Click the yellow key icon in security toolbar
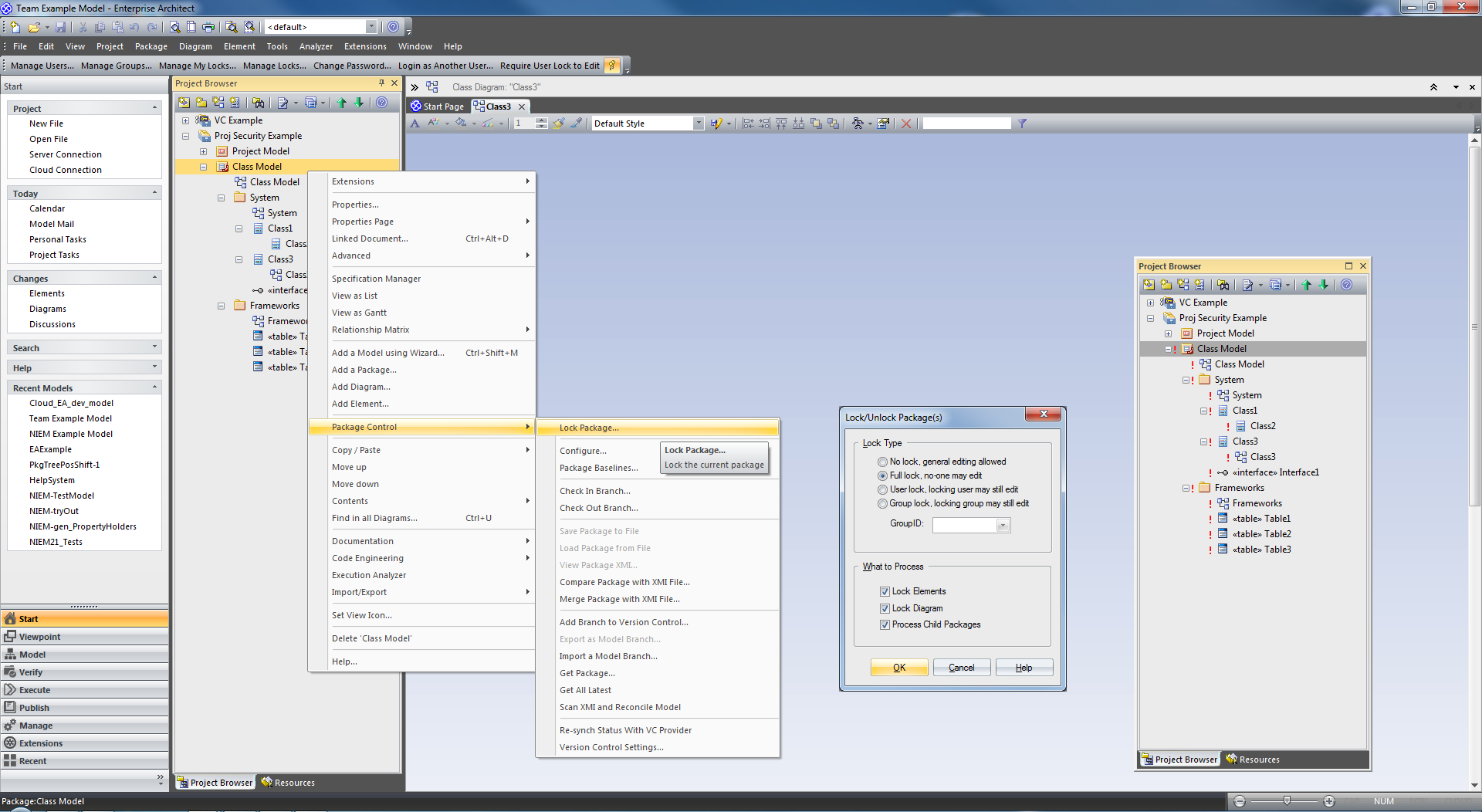The height and width of the screenshot is (812, 1482). tap(611, 66)
